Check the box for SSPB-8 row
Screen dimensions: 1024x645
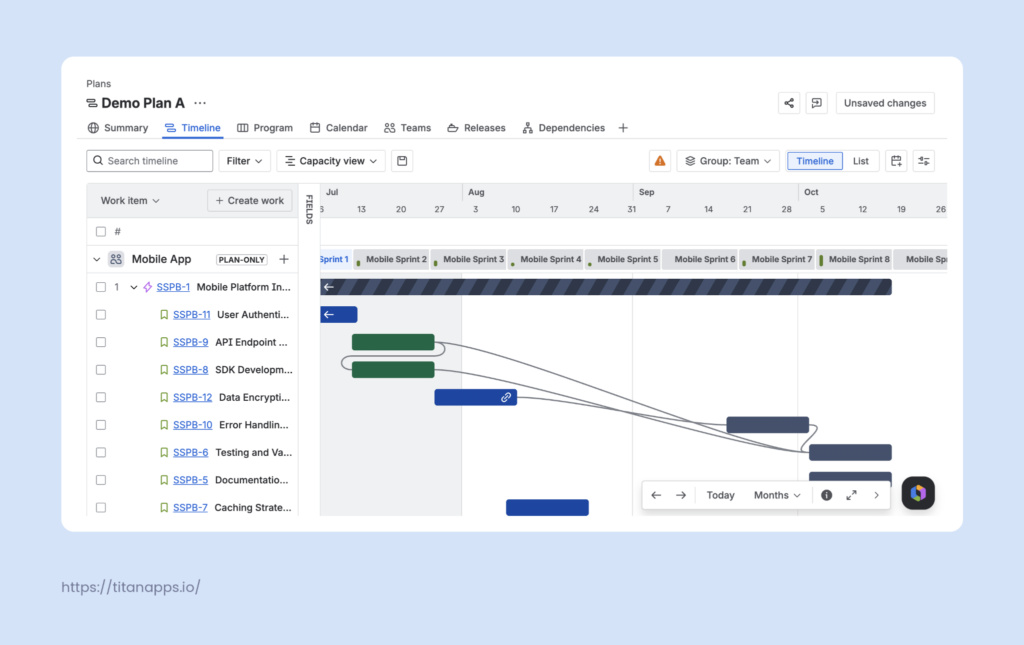[101, 370]
